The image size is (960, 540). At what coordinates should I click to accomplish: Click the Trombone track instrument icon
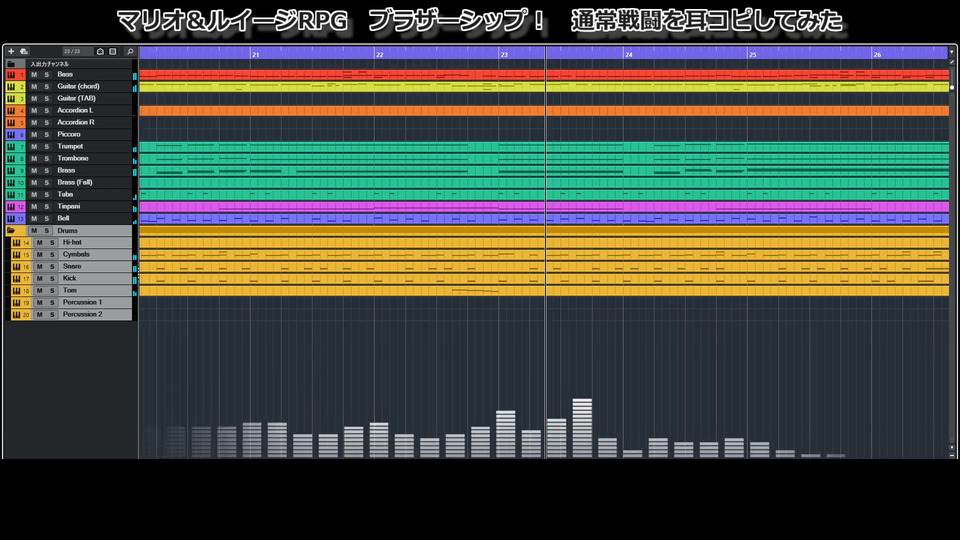pos(11,159)
